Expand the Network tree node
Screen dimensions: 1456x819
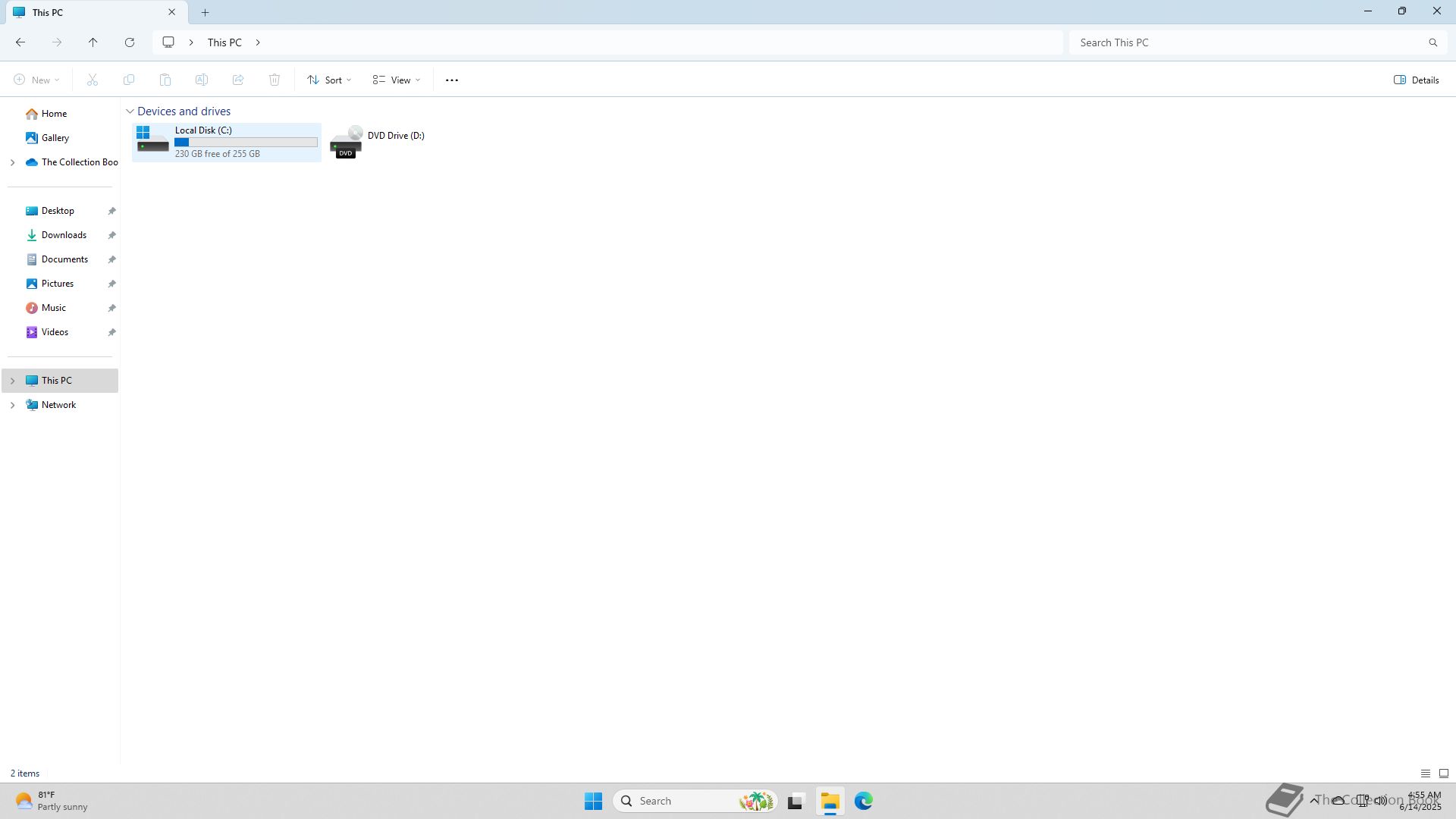tap(12, 405)
